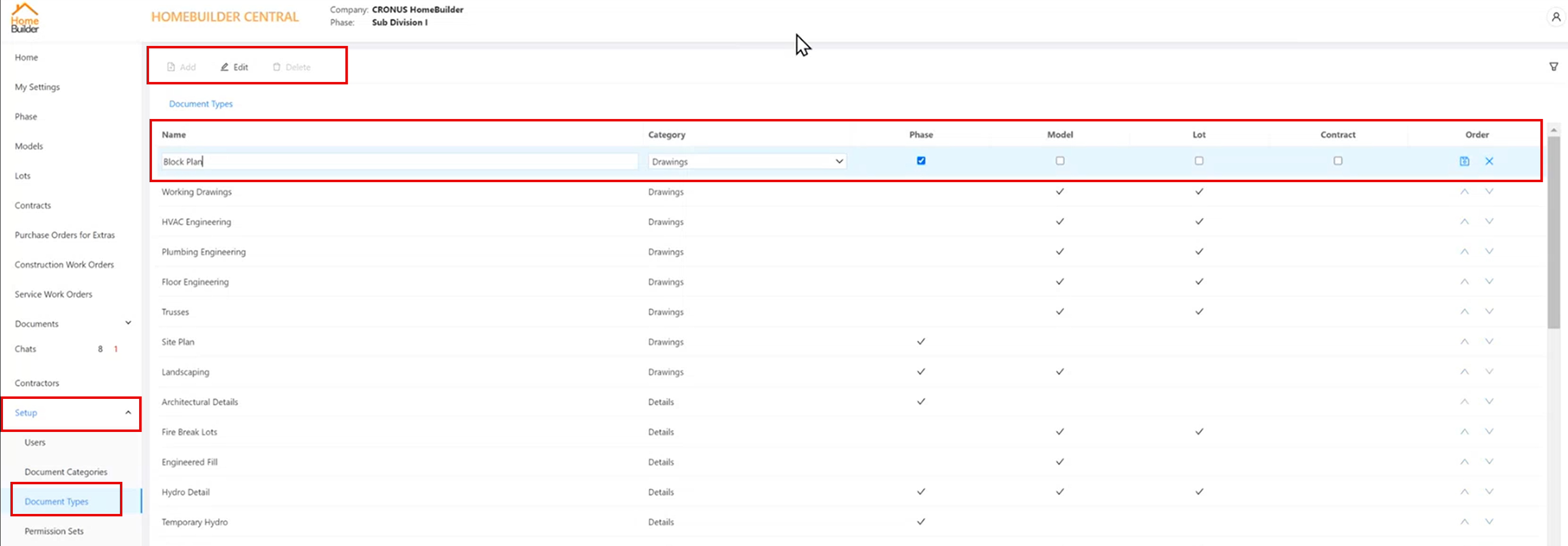Move Trusses row up
The height and width of the screenshot is (546, 1568).
pos(1464,312)
